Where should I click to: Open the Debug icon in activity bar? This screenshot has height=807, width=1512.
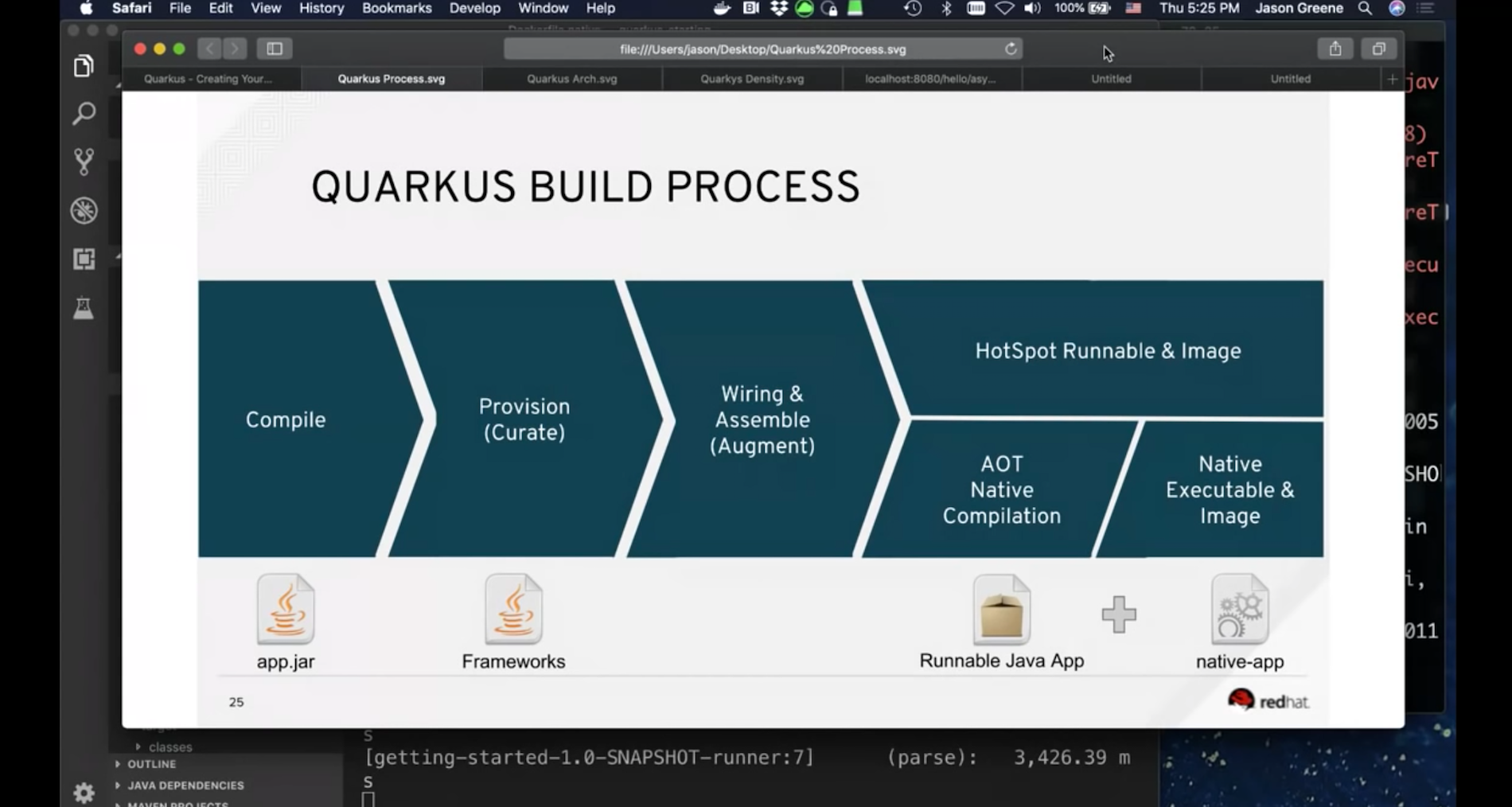[84, 210]
